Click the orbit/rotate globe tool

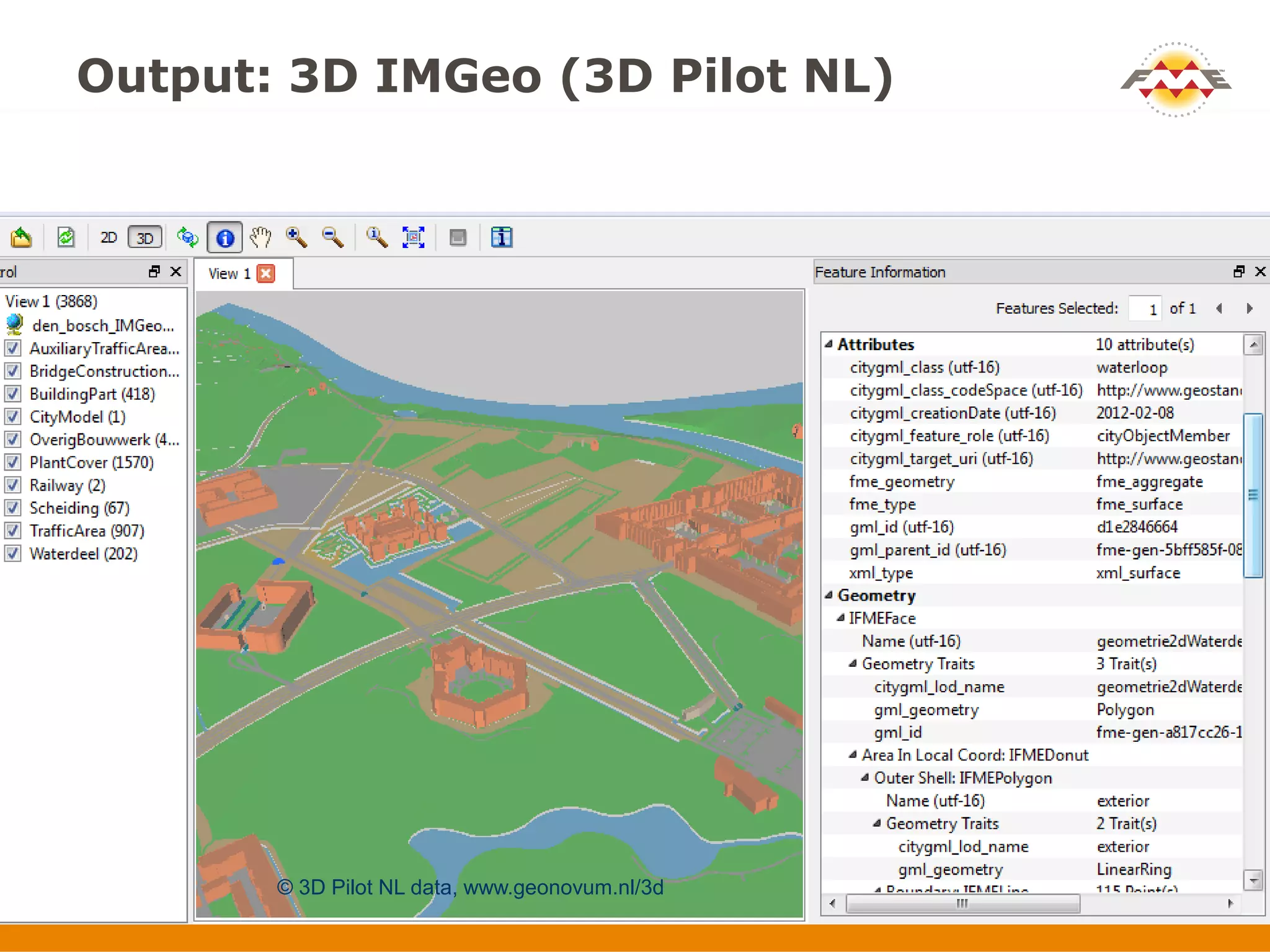pos(187,237)
